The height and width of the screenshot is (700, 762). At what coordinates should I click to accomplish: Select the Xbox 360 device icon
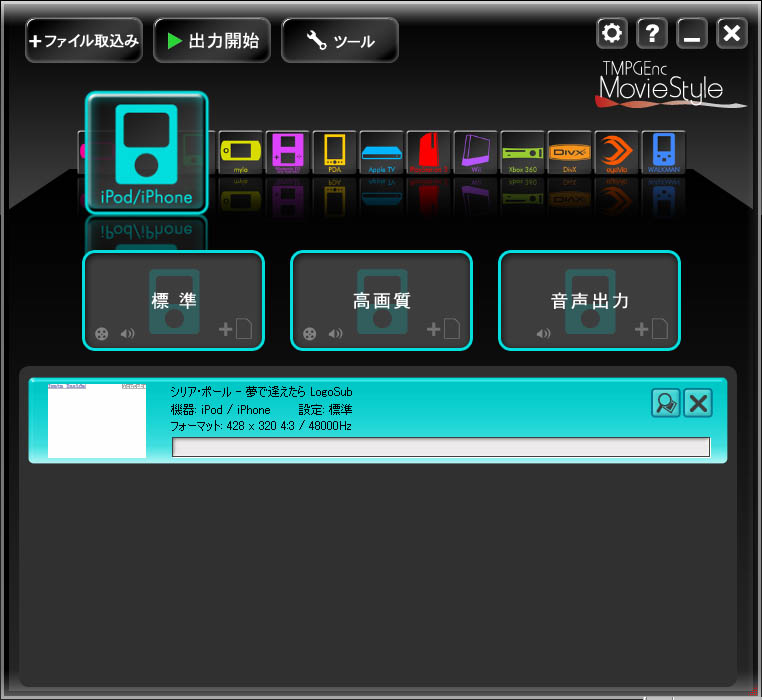[x=522, y=153]
